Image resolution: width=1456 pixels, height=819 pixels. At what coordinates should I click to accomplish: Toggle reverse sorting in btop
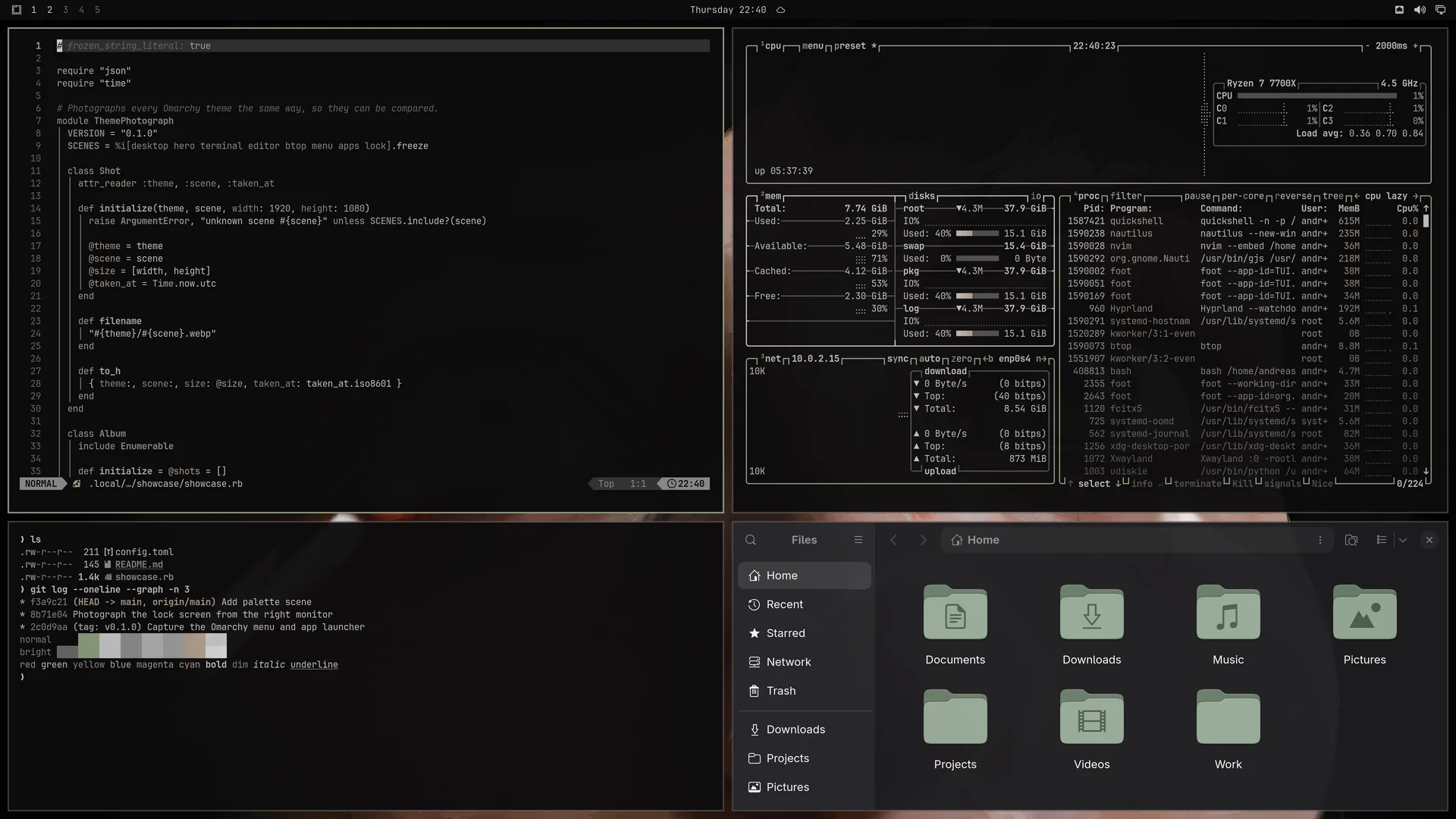pos(1293,196)
